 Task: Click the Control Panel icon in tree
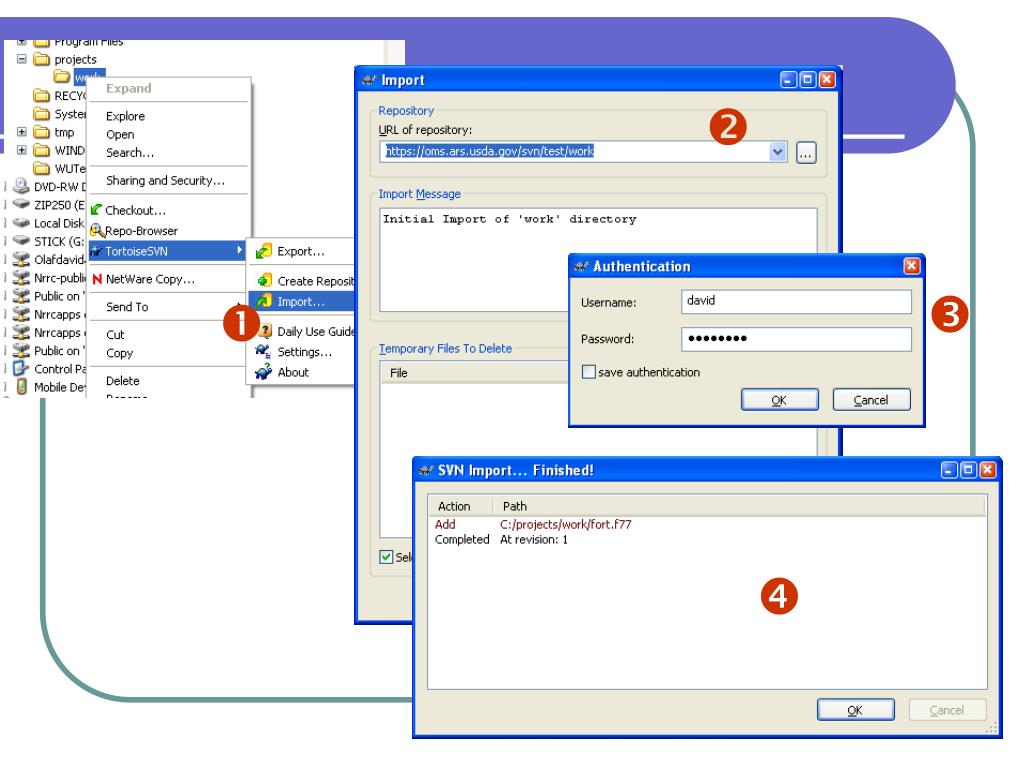21,368
